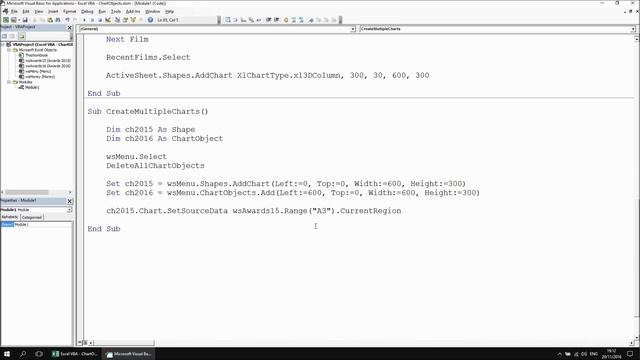Click on "Dim ch2015 As Shape" line
640x360 pixels.
coord(151,129)
